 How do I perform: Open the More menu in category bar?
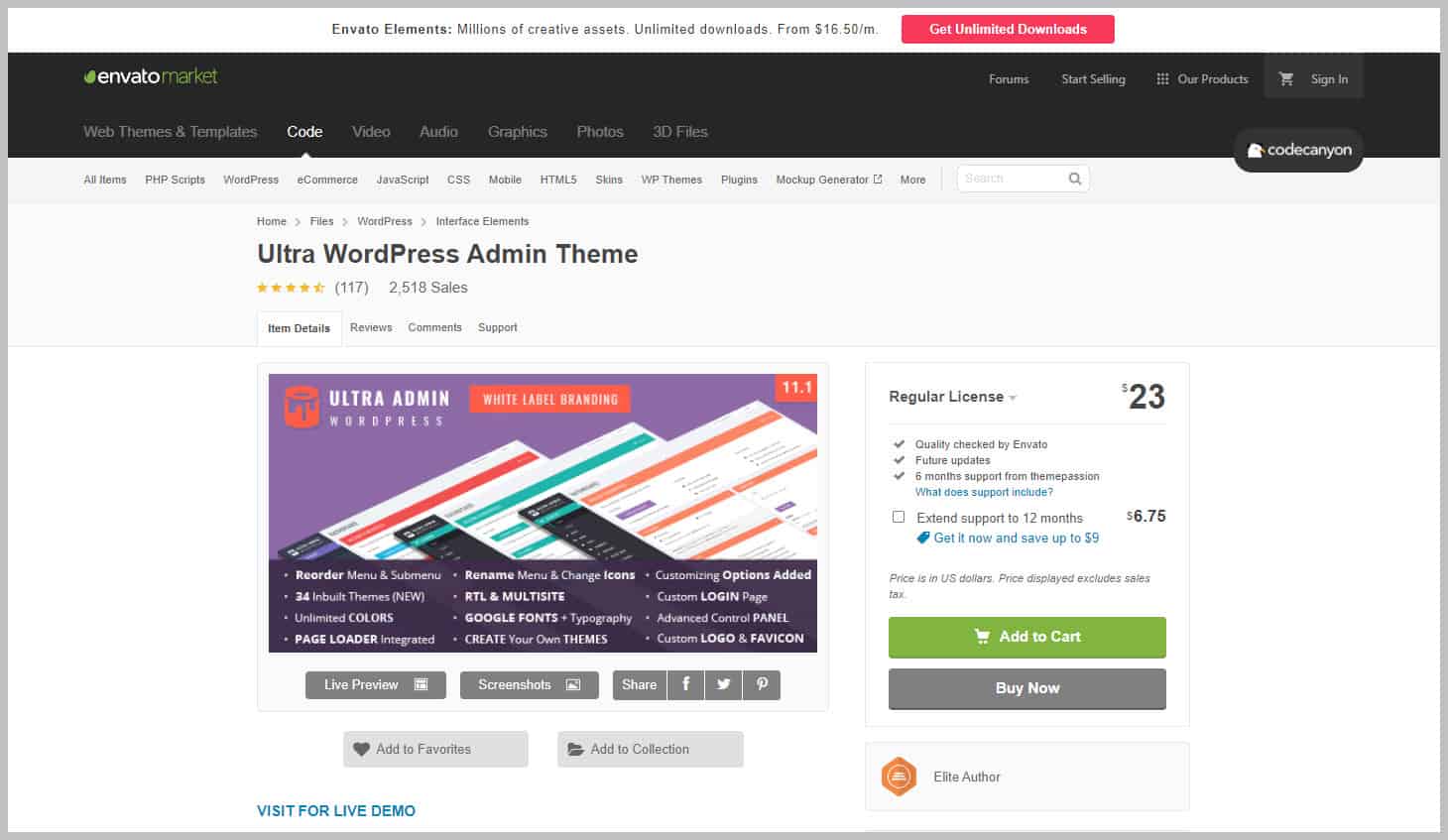(912, 180)
